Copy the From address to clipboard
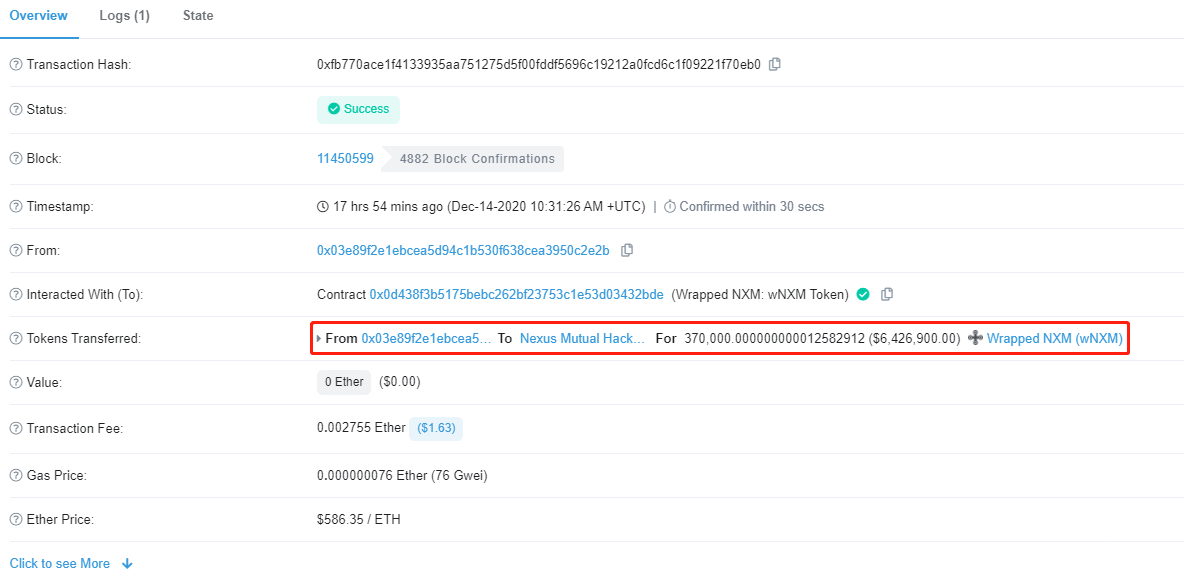This screenshot has height=583, width=1184. [x=627, y=250]
